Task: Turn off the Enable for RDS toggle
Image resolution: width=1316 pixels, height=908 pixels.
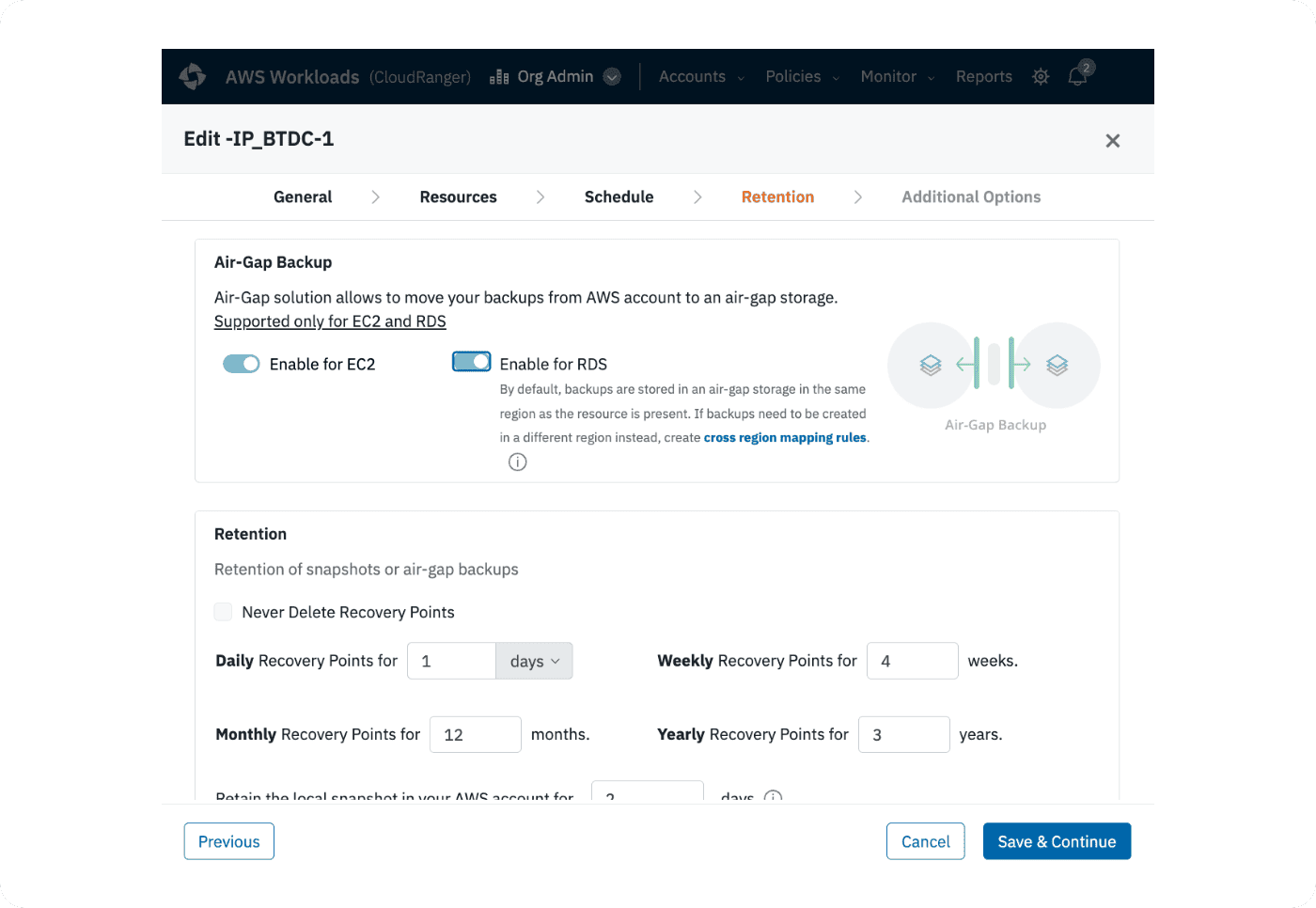Action: 472,362
